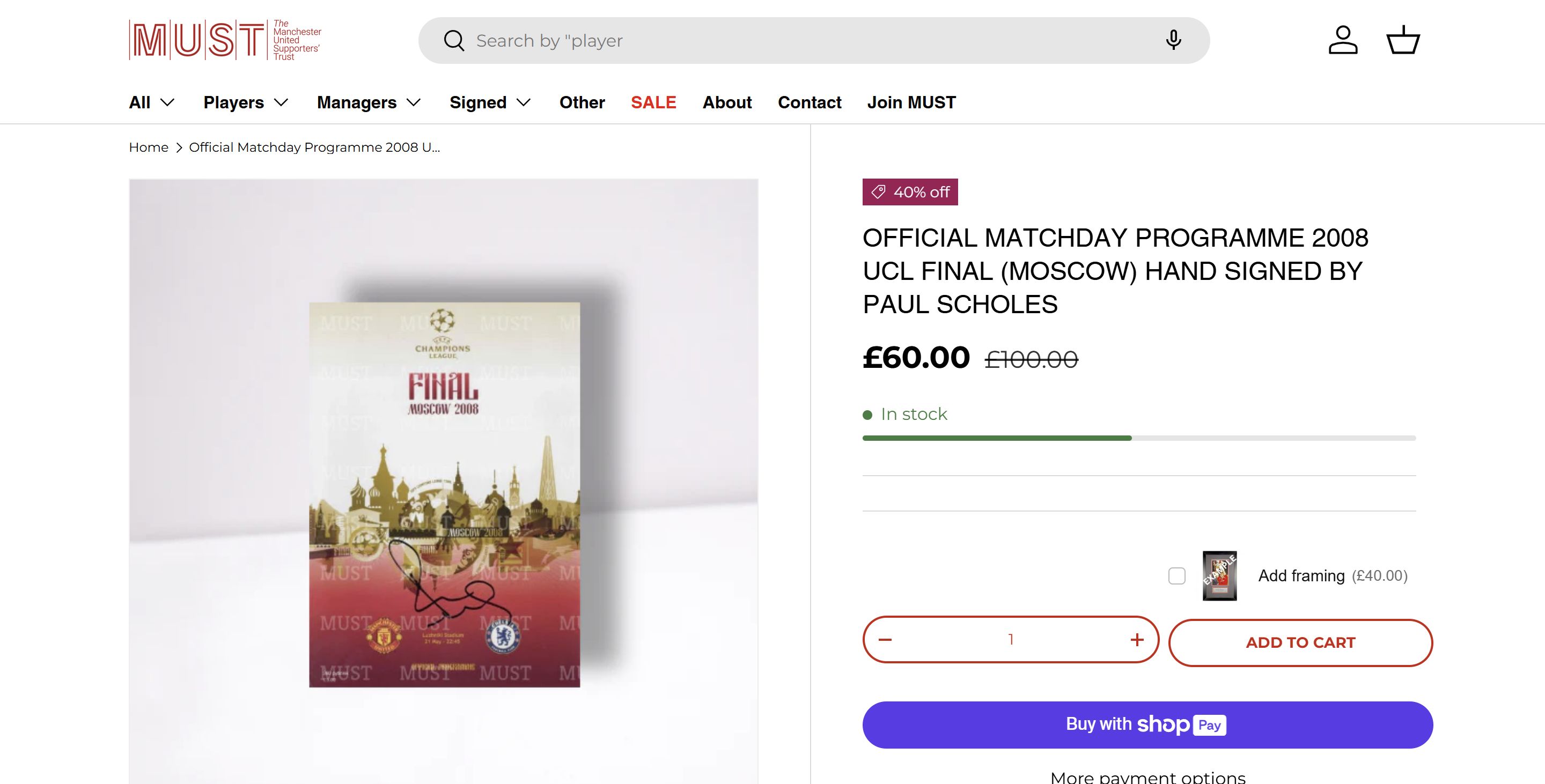Decrease quantity with minus icon
Viewport: 1545px width, 784px height.
click(885, 640)
